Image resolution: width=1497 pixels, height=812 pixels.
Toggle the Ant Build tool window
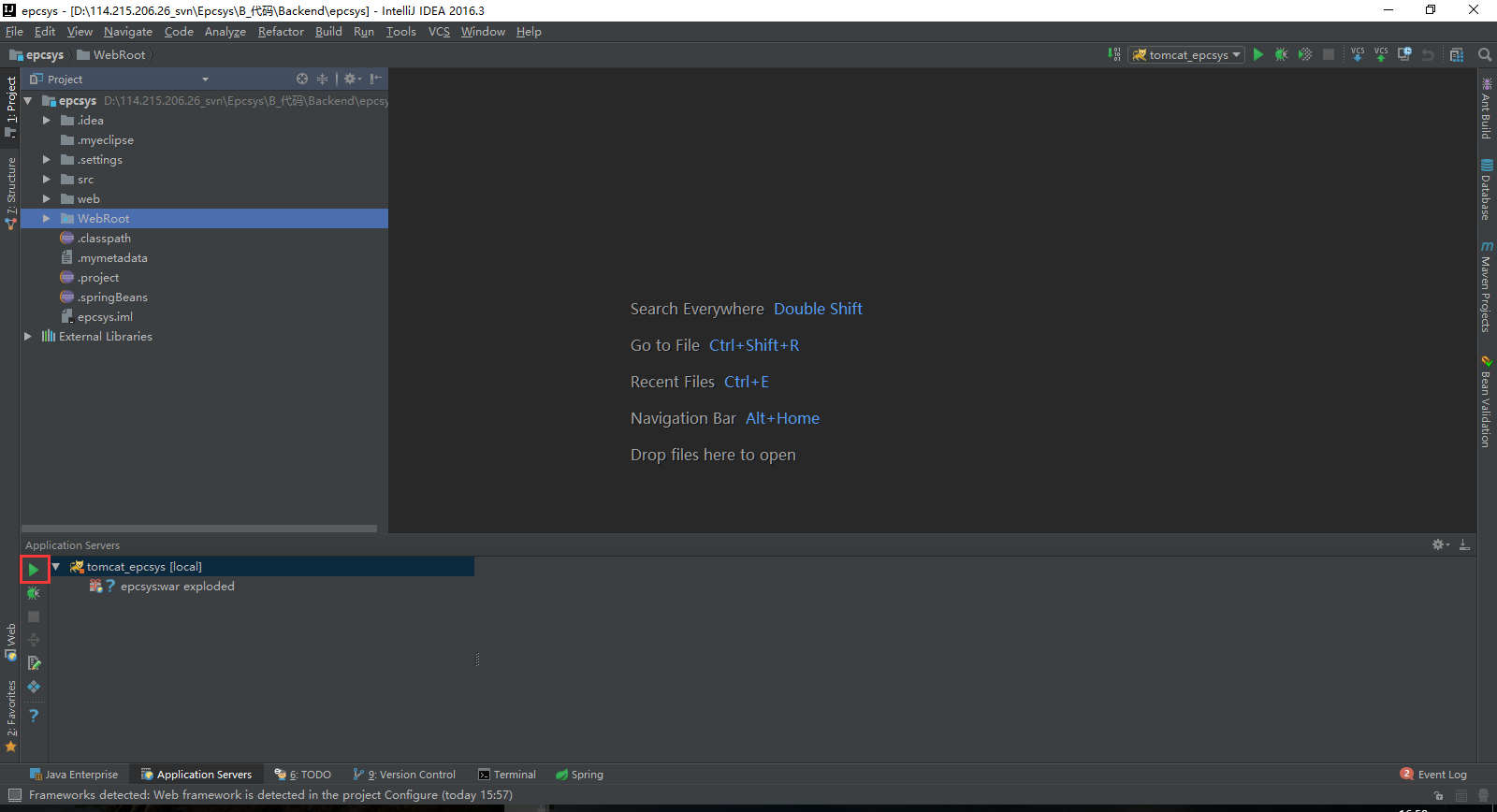pos(1486,109)
